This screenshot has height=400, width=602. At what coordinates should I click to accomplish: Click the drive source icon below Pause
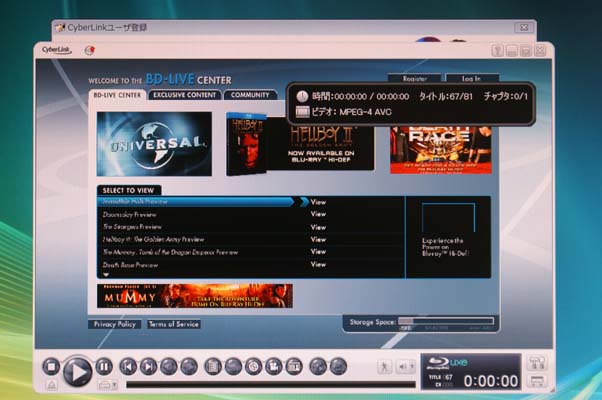[104, 385]
